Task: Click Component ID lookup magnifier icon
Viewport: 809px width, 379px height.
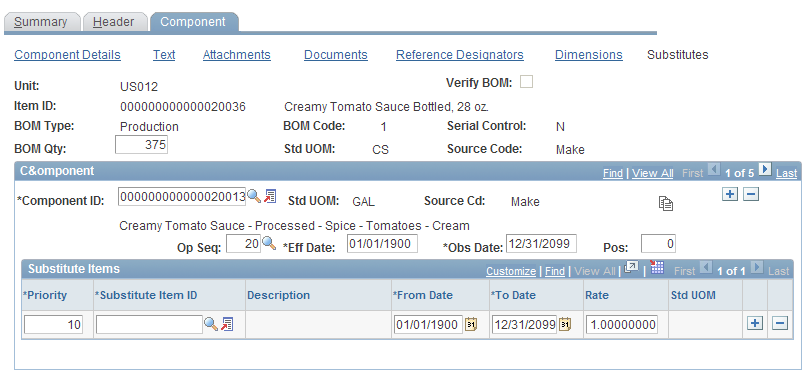Action: [x=254, y=196]
